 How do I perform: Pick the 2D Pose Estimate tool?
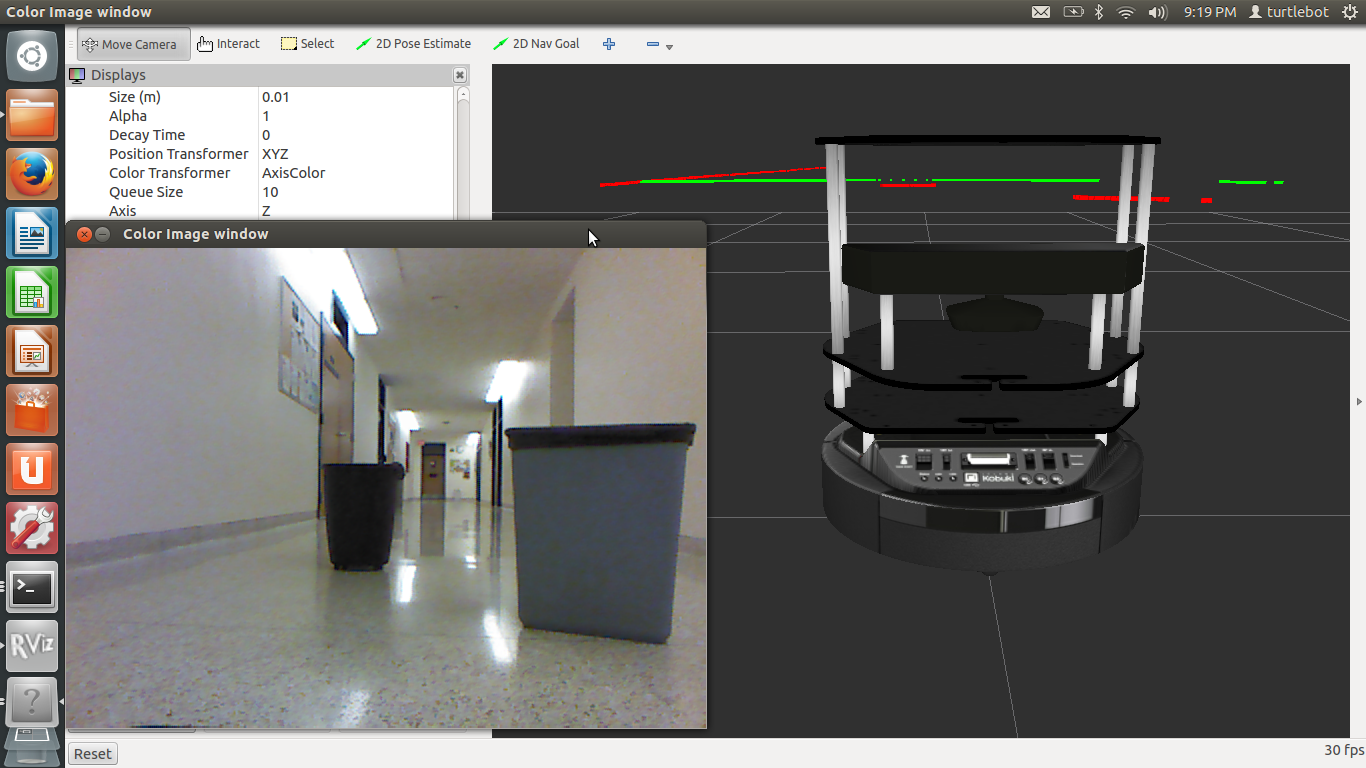click(413, 44)
